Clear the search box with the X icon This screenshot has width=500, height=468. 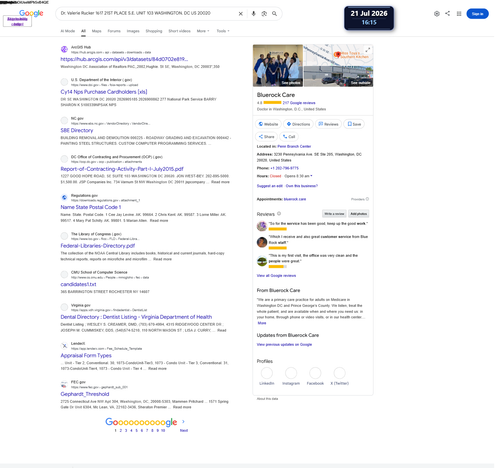click(240, 14)
